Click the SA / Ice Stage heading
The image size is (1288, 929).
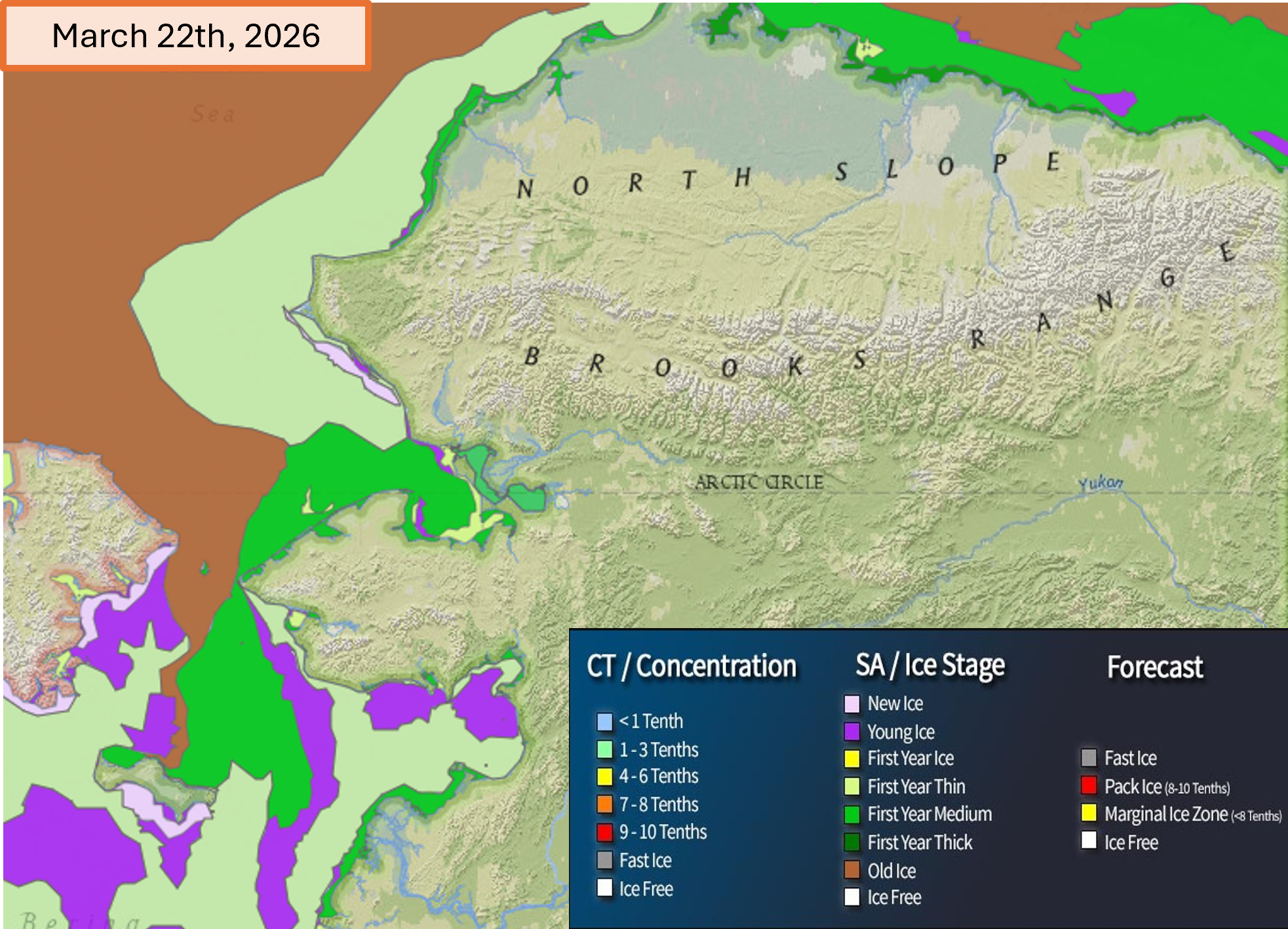929,665
